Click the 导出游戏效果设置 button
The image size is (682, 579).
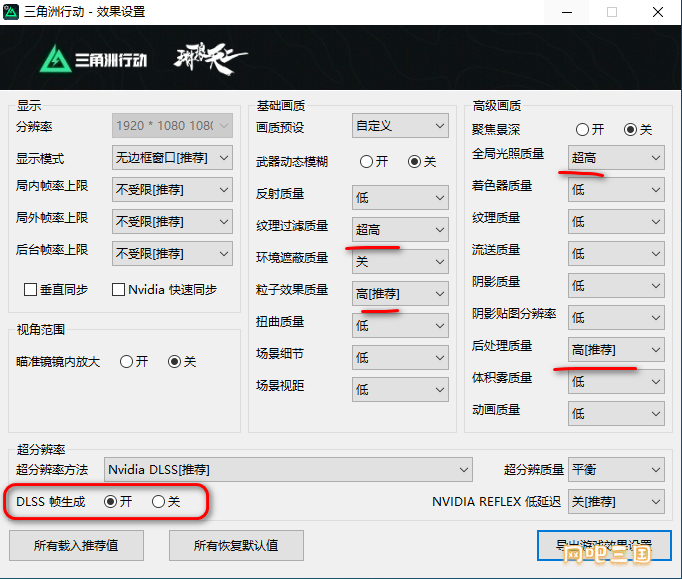point(604,546)
